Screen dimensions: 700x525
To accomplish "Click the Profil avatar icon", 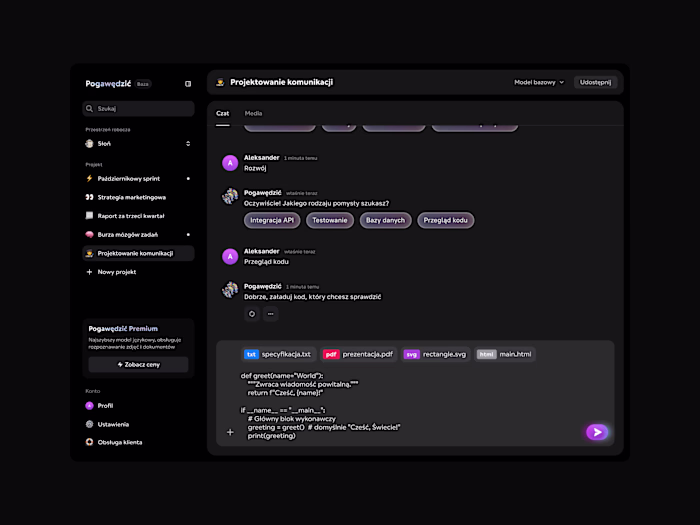I will 89,405.
